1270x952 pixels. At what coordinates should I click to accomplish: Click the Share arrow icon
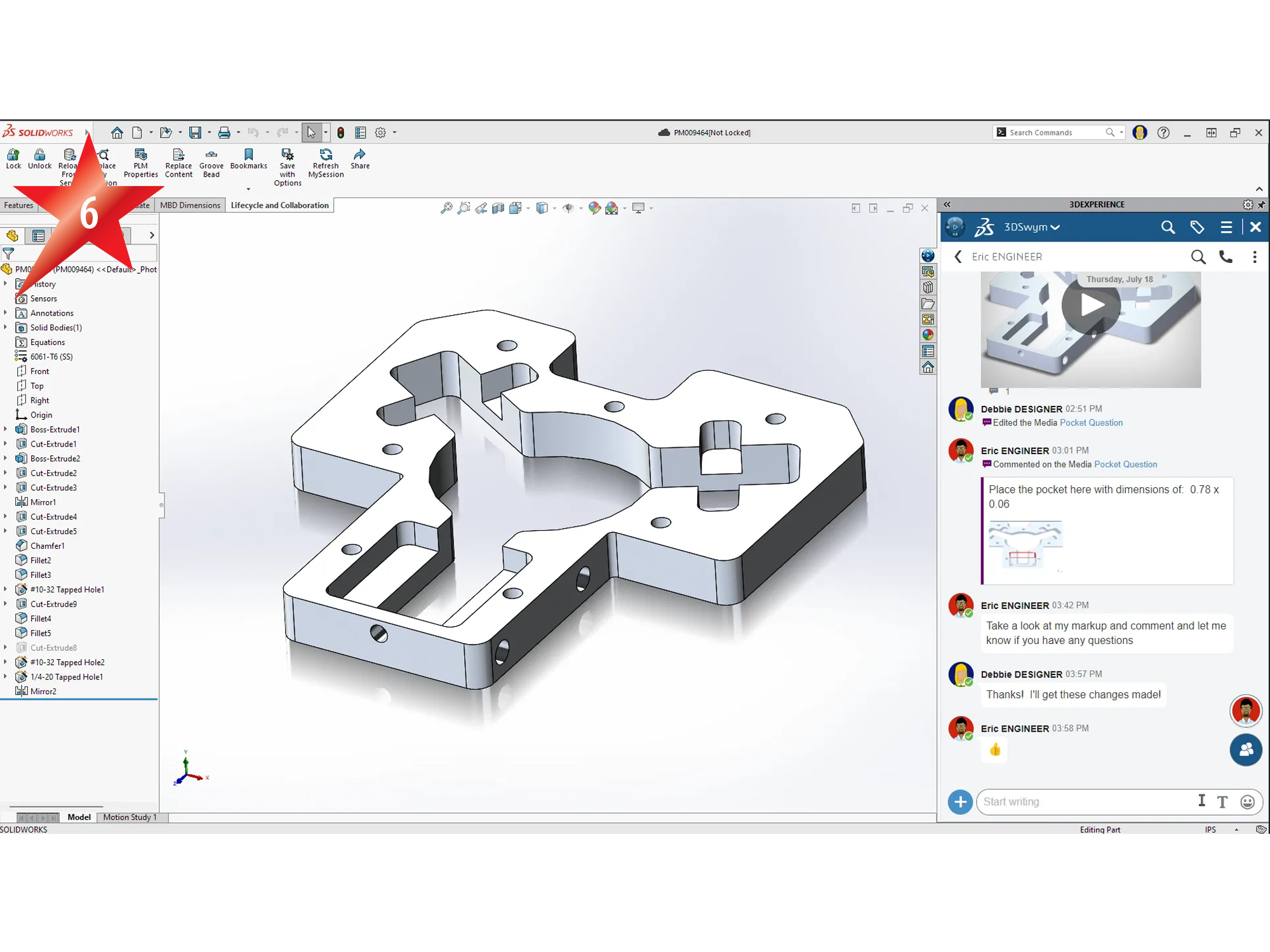click(x=360, y=155)
